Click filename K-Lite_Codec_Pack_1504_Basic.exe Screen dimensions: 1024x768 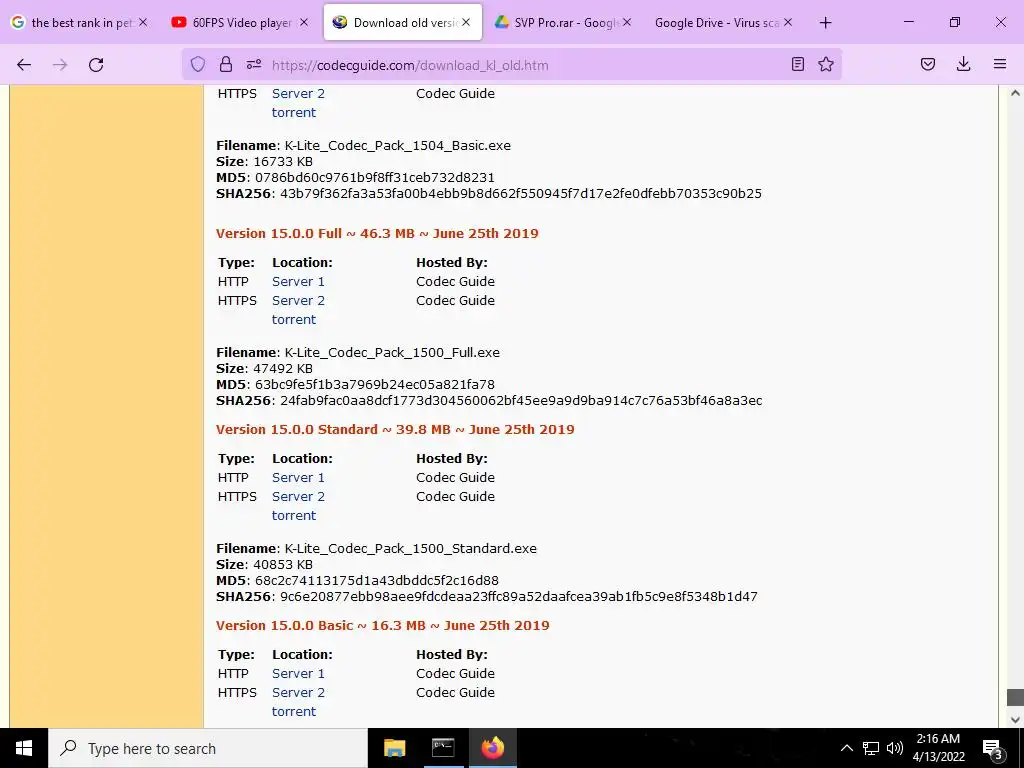pos(398,146)
